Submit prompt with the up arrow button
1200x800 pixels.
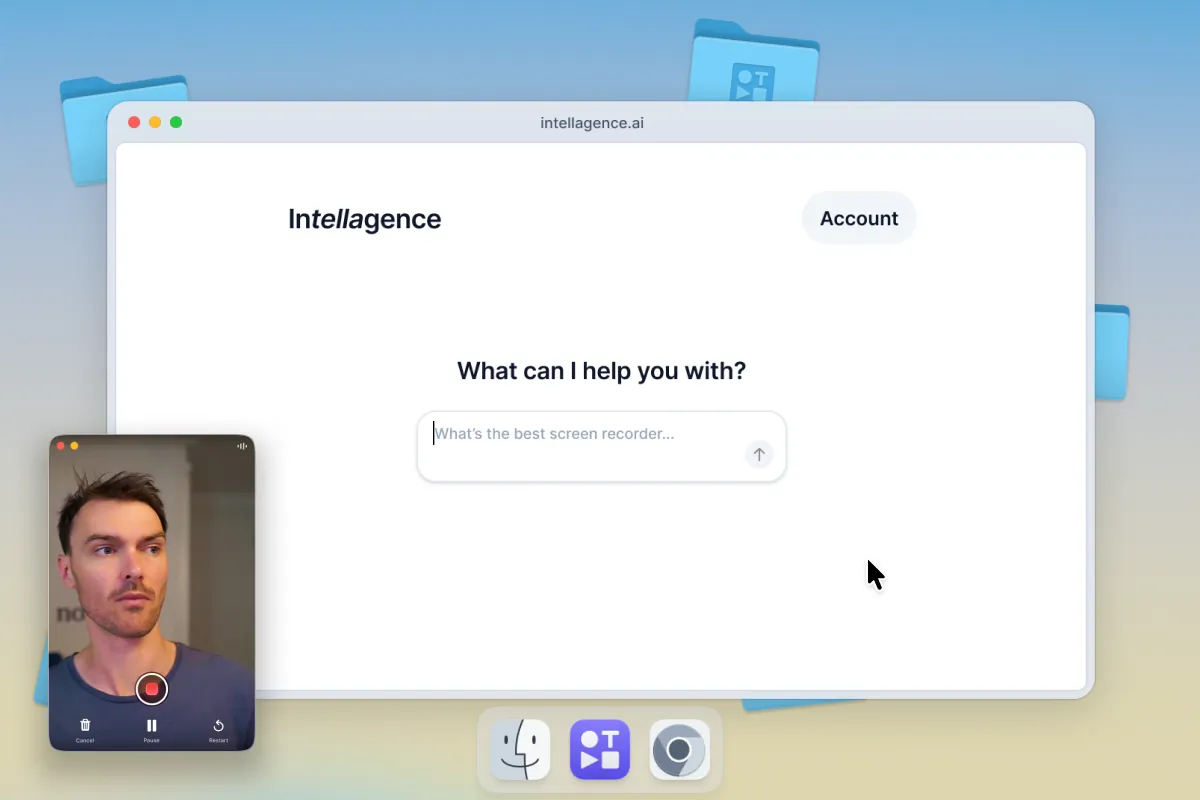click(x=759, y=455)
